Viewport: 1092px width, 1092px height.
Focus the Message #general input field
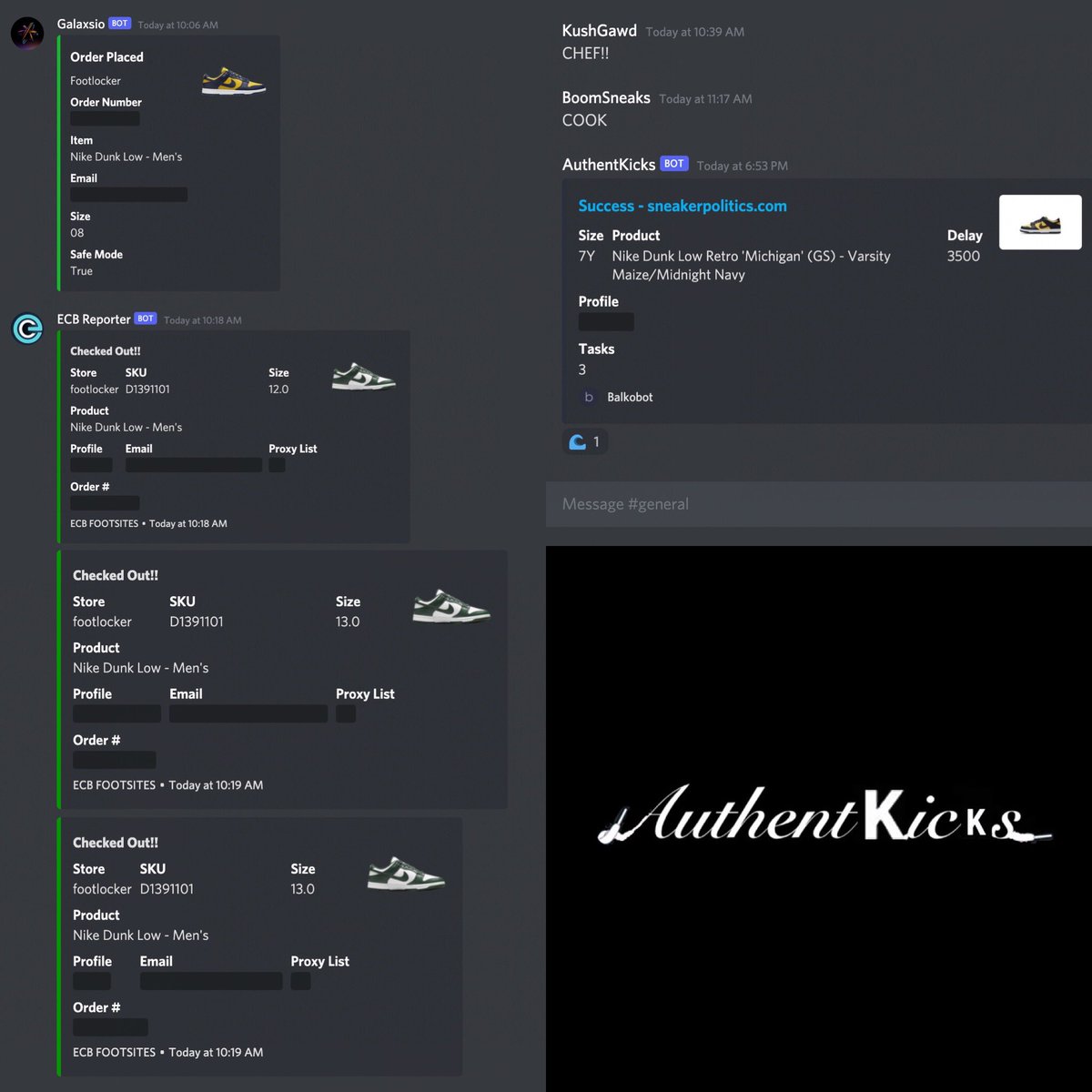[819, 504]
